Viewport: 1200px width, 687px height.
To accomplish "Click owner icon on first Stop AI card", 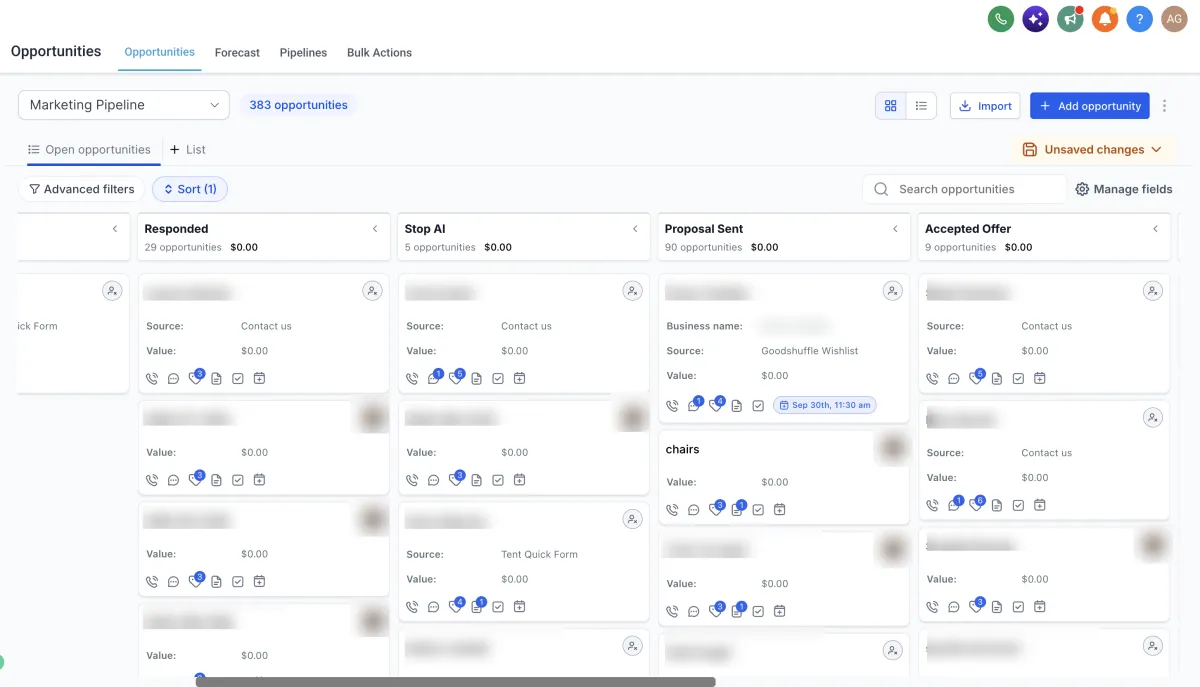I will point(632,291).
